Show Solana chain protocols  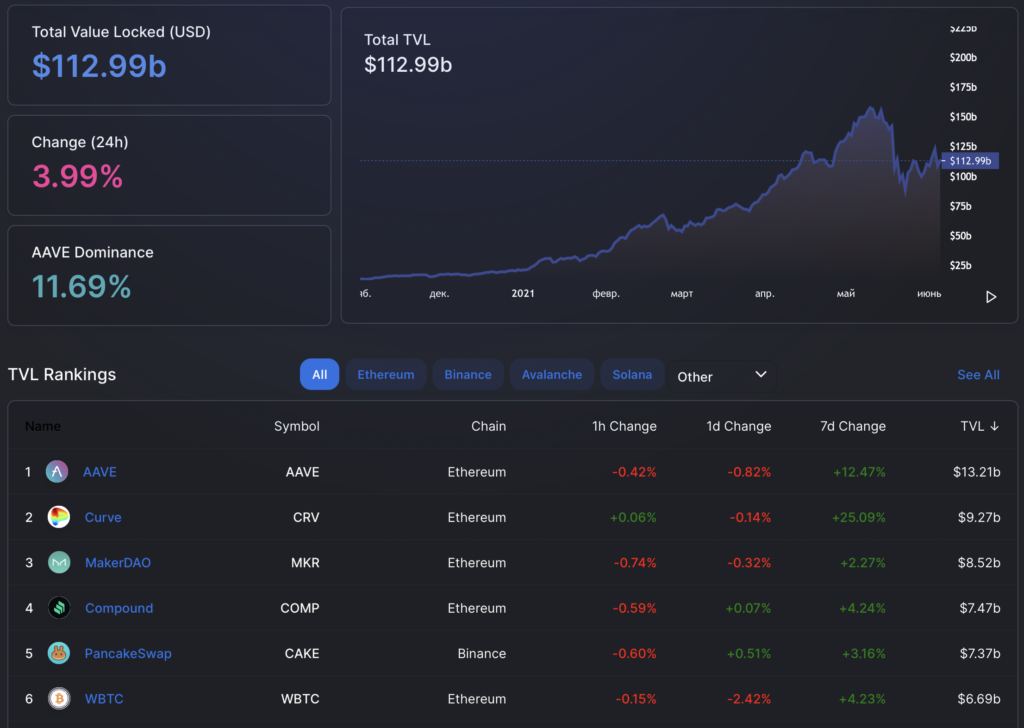pos(632,375)
